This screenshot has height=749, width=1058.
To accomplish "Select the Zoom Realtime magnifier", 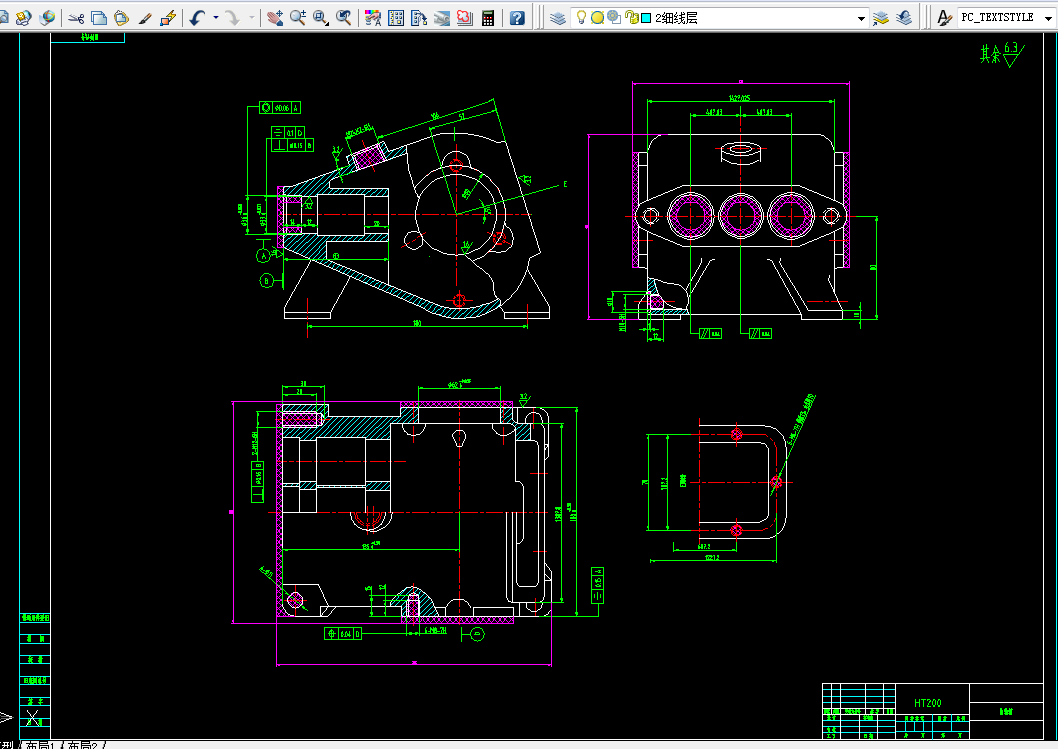I will coord(298,18).
